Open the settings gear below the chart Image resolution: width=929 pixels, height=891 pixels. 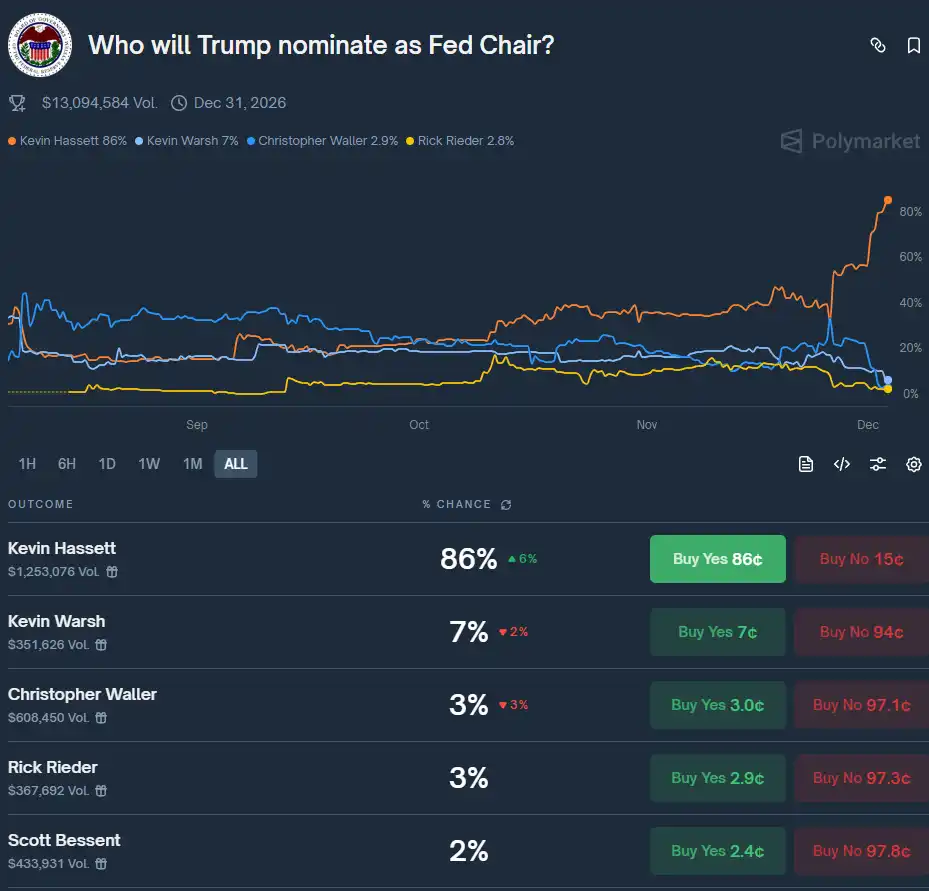pyautogui.click(x=913, y=464)
